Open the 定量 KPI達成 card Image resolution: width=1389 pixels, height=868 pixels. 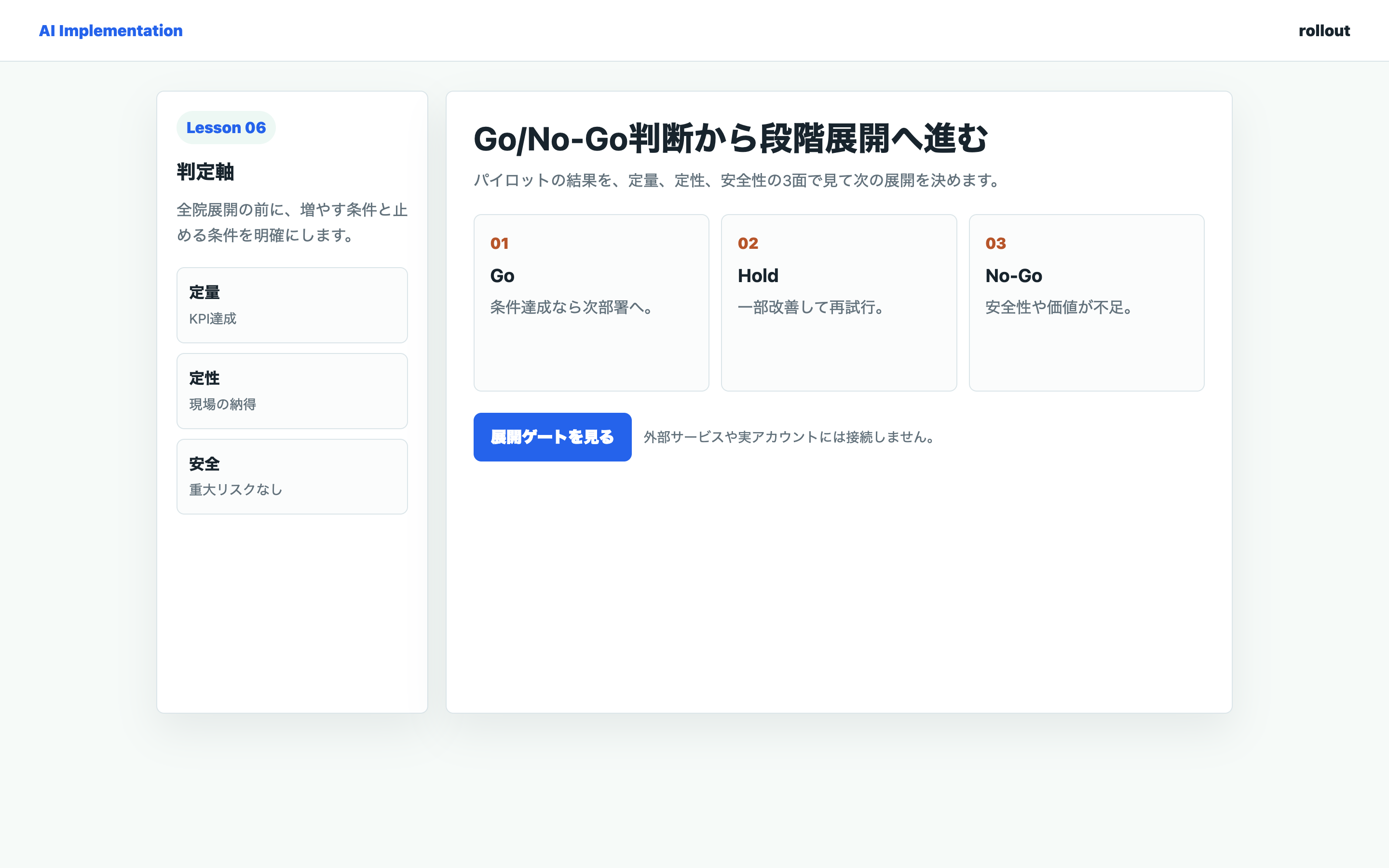pos(292,305)
